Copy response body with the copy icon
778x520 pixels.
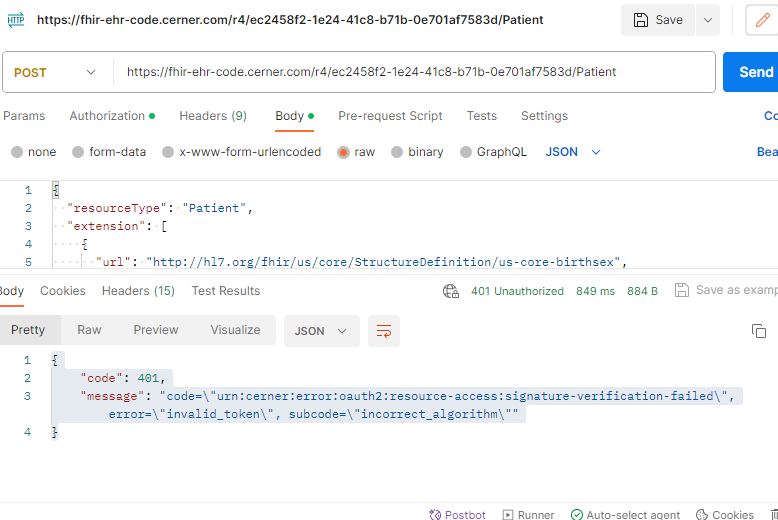tap(758, 331)
